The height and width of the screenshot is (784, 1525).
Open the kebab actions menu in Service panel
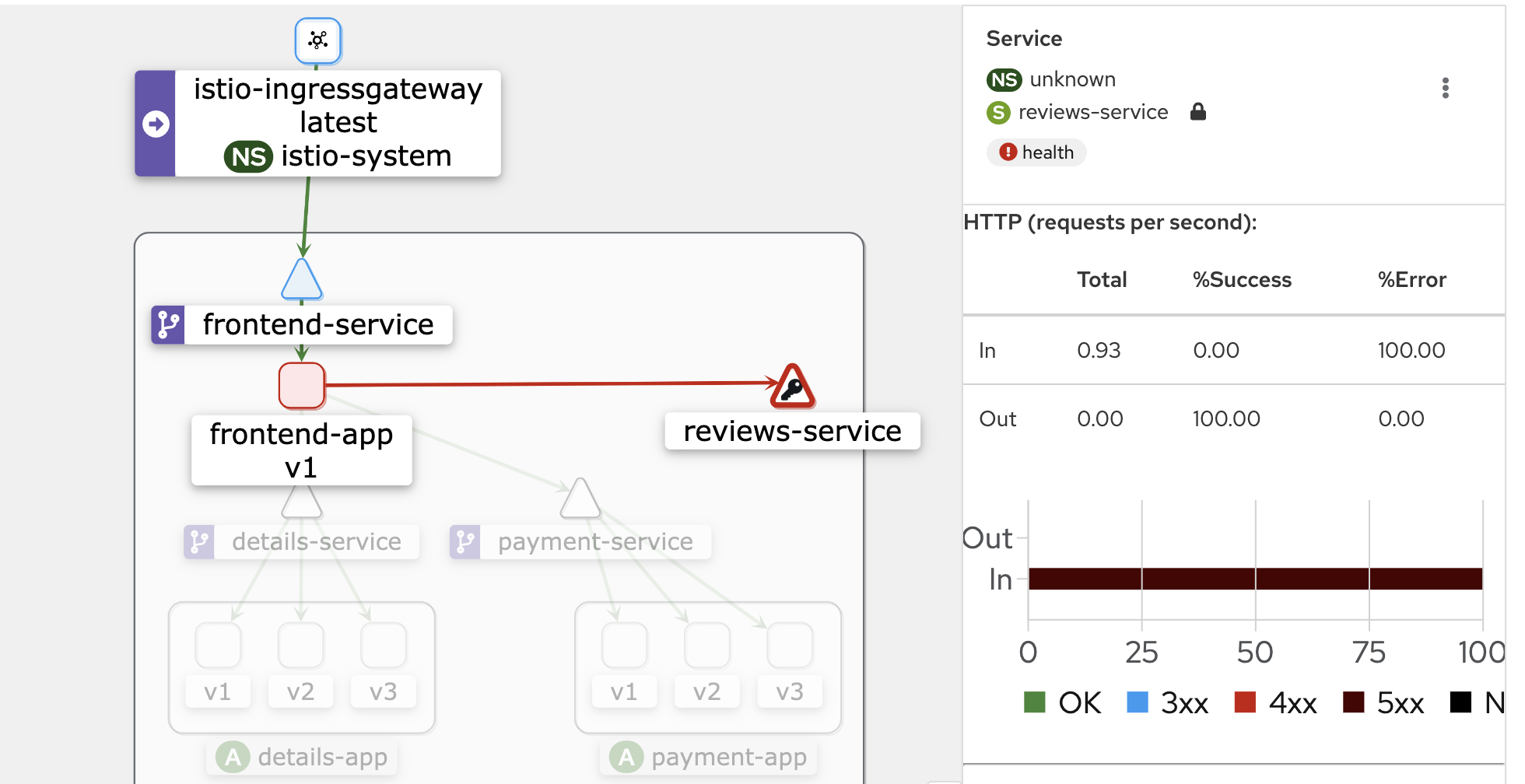click(1445, 88)
